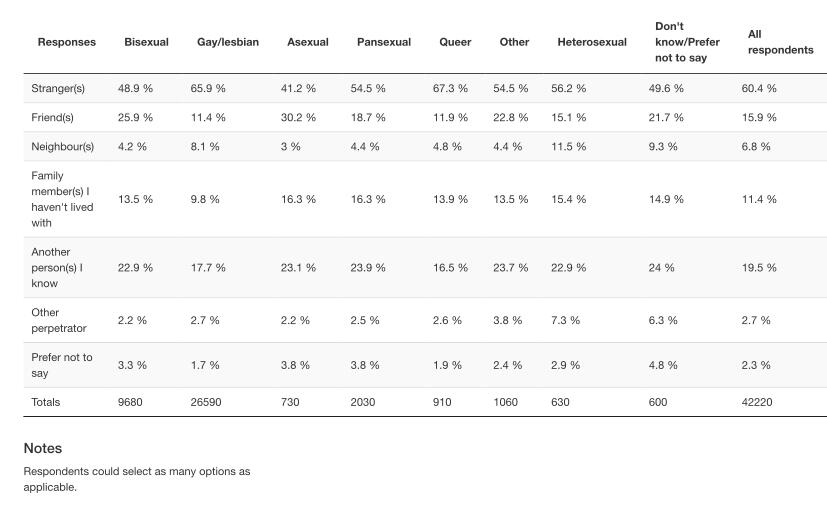
Task: Click the Gay/lesbian column header
Action: [227, 42]
